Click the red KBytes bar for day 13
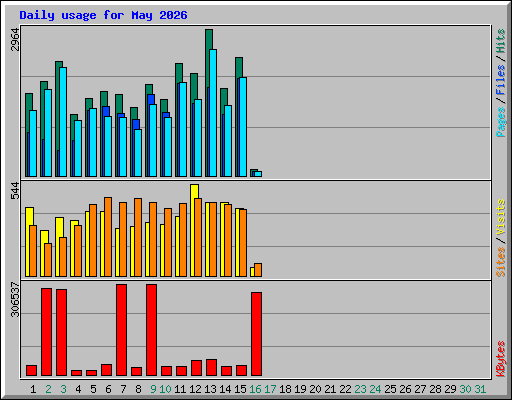512x400 pixels. click(211, 367)
